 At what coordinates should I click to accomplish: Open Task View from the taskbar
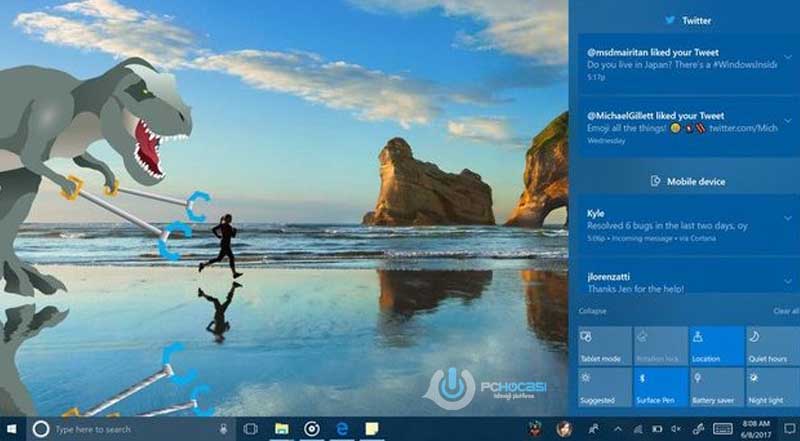tap(251, 429)
